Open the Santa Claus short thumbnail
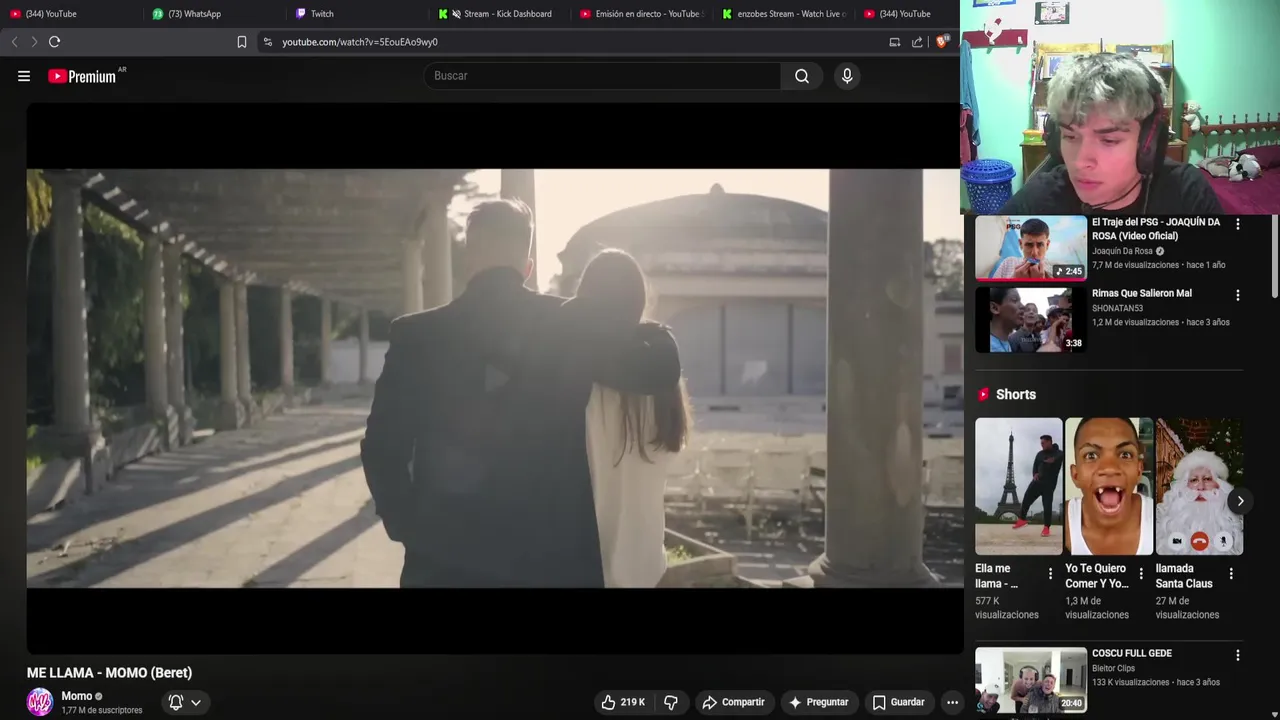 [x=1199, y=486]
